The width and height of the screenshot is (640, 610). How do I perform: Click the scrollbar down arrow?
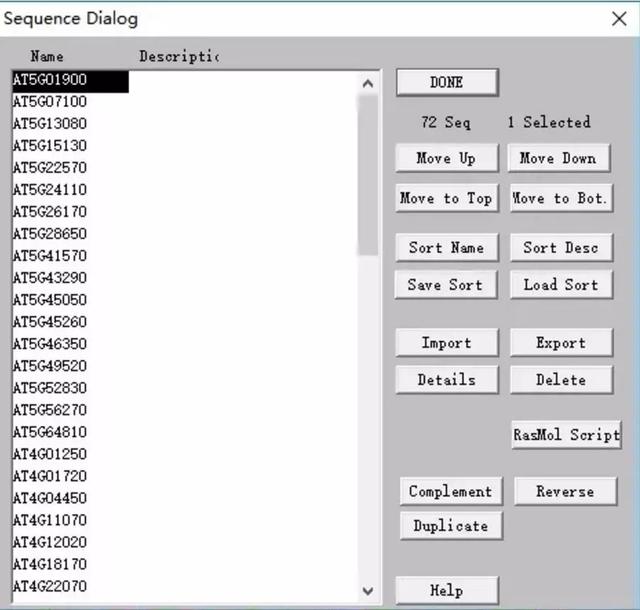(x=368, y=591)
